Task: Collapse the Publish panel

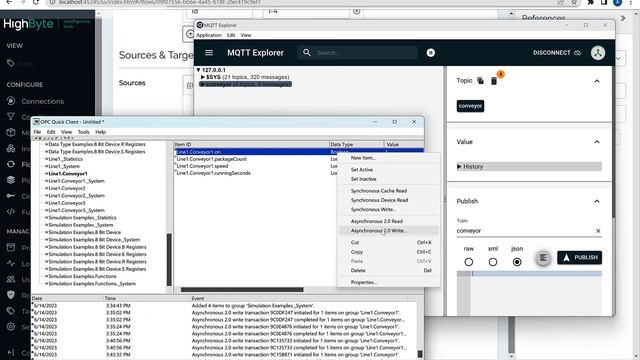Action: [x=597, y=201]
